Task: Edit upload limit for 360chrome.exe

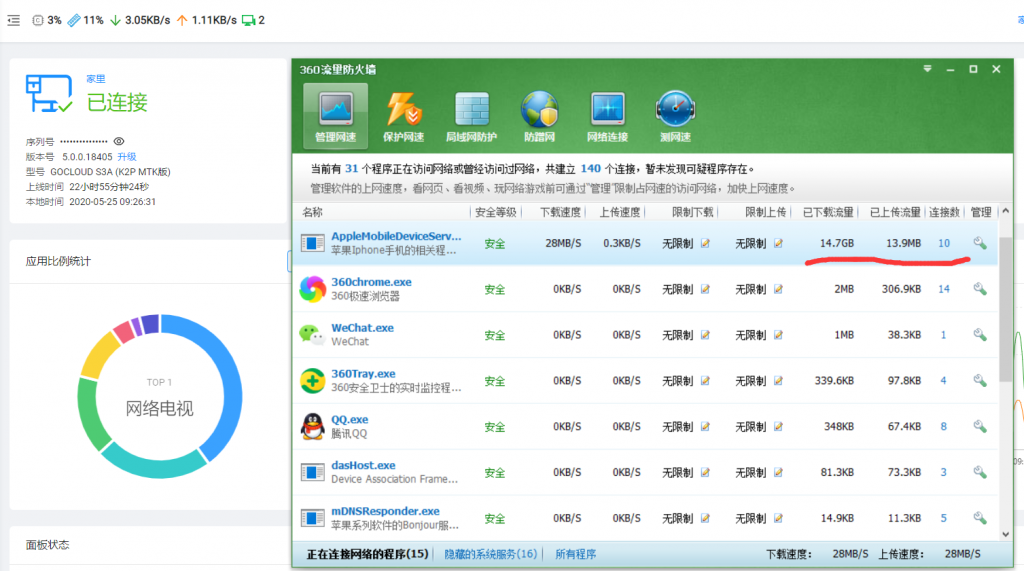Action: click(778, 289)
